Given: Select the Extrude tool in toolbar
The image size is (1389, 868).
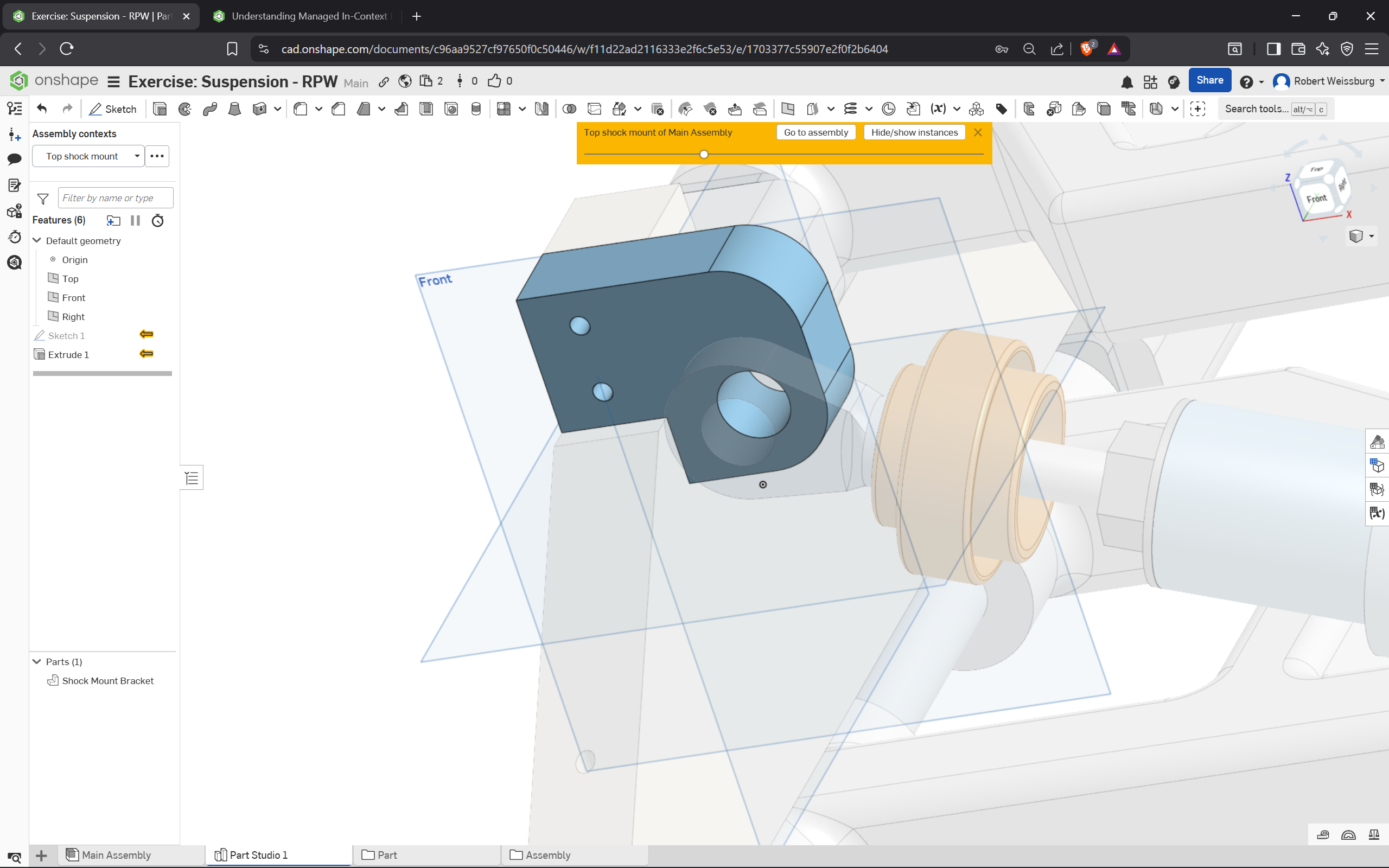Looking at the screenshot, I should (x=160, y=109).
